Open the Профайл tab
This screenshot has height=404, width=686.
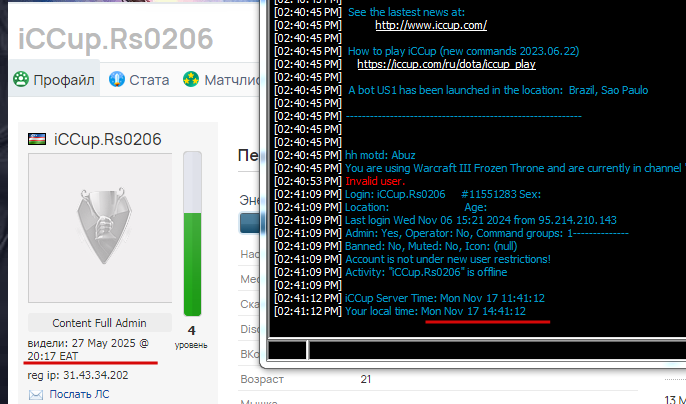click(x=54, y=79)
